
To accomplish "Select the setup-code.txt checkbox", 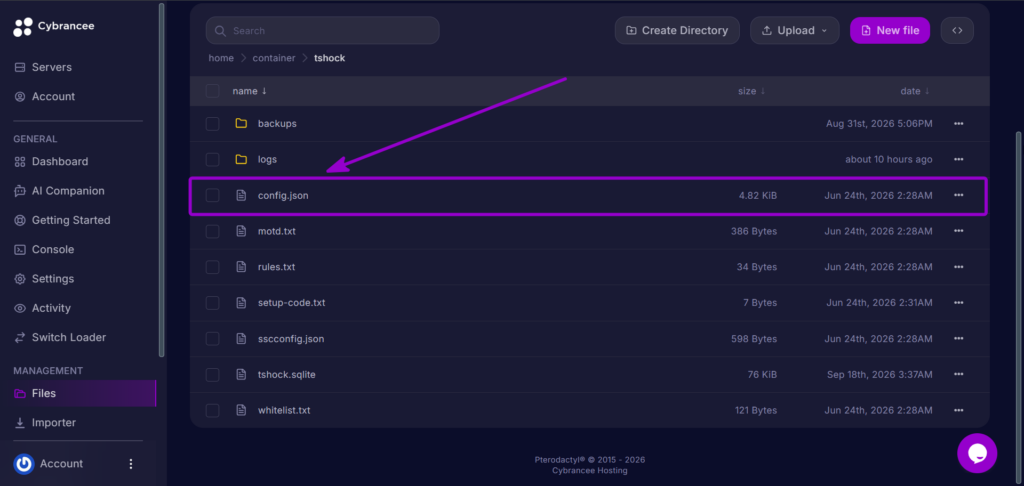I will [212, 303].
